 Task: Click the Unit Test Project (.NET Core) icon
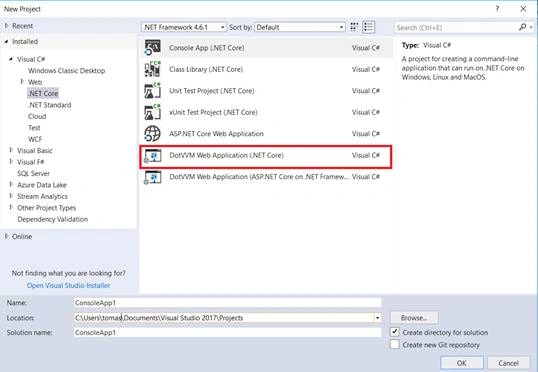[x=152, y=91]
